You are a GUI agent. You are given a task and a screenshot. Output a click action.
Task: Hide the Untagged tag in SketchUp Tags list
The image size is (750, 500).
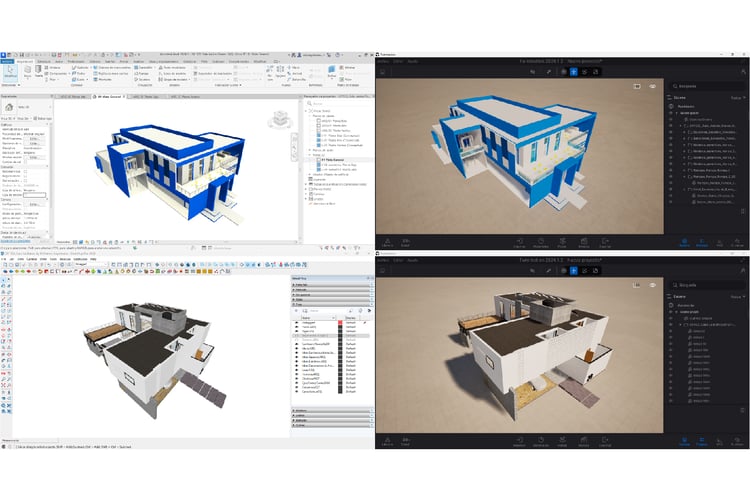pyautogui.click(x=297, y=323)
